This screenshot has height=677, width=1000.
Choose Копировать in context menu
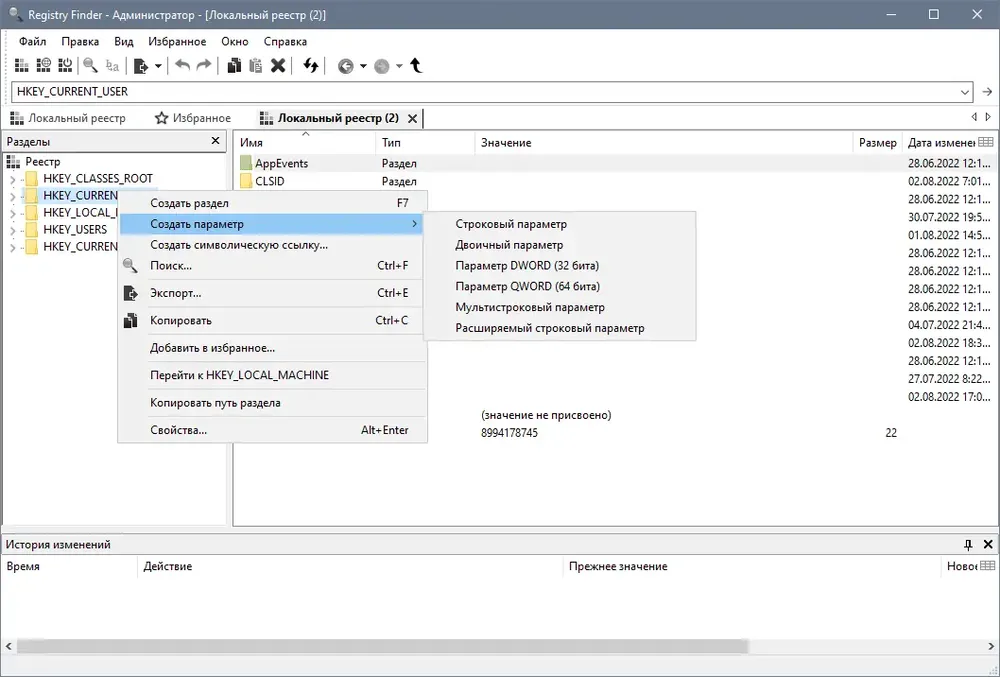(x=272, y=321)
